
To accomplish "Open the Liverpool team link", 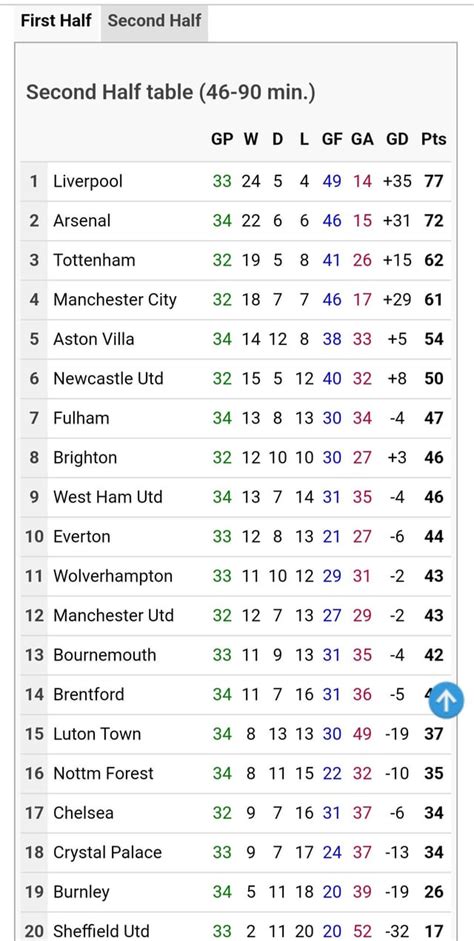I will [88, 181].
